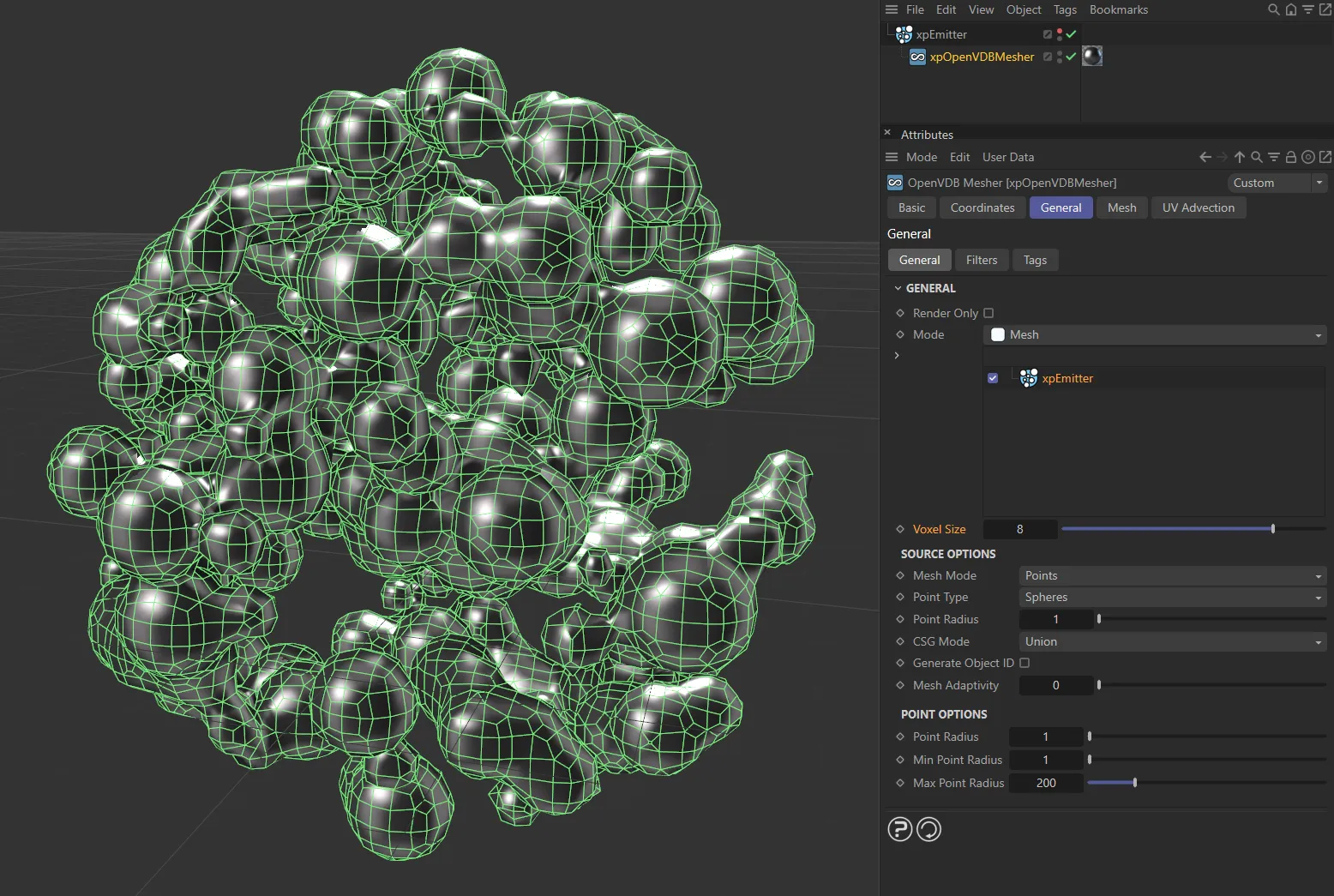Uncheck the xpEmitter entry in the Mode list
Viewport: 1334px width, 896px height.
992,377
